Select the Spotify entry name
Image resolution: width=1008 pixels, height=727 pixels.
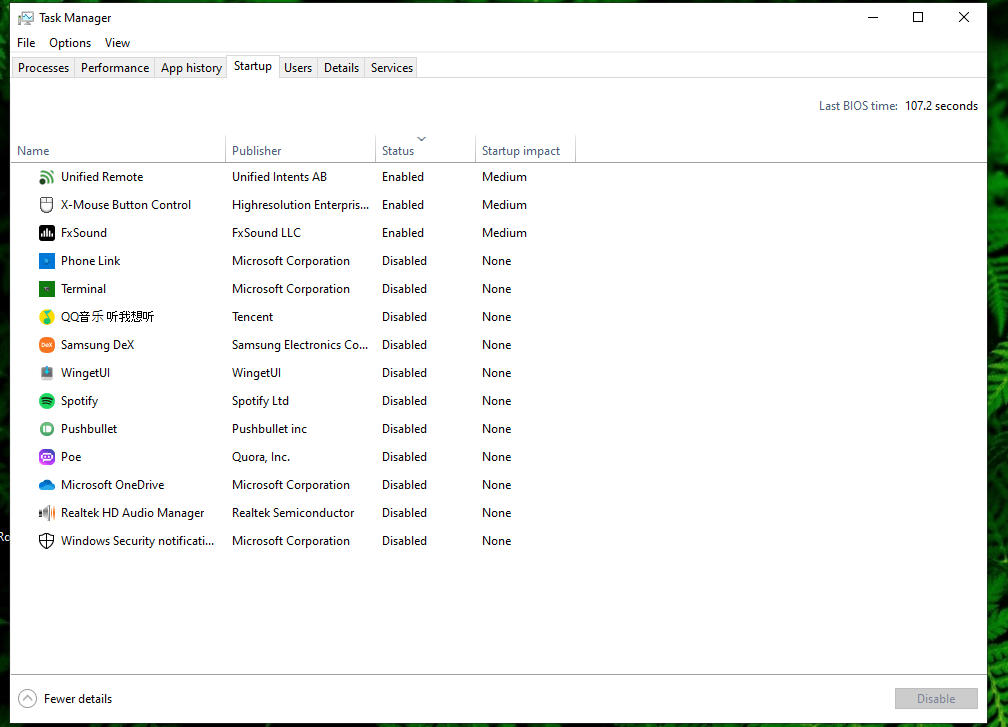(x=80, y=401)
